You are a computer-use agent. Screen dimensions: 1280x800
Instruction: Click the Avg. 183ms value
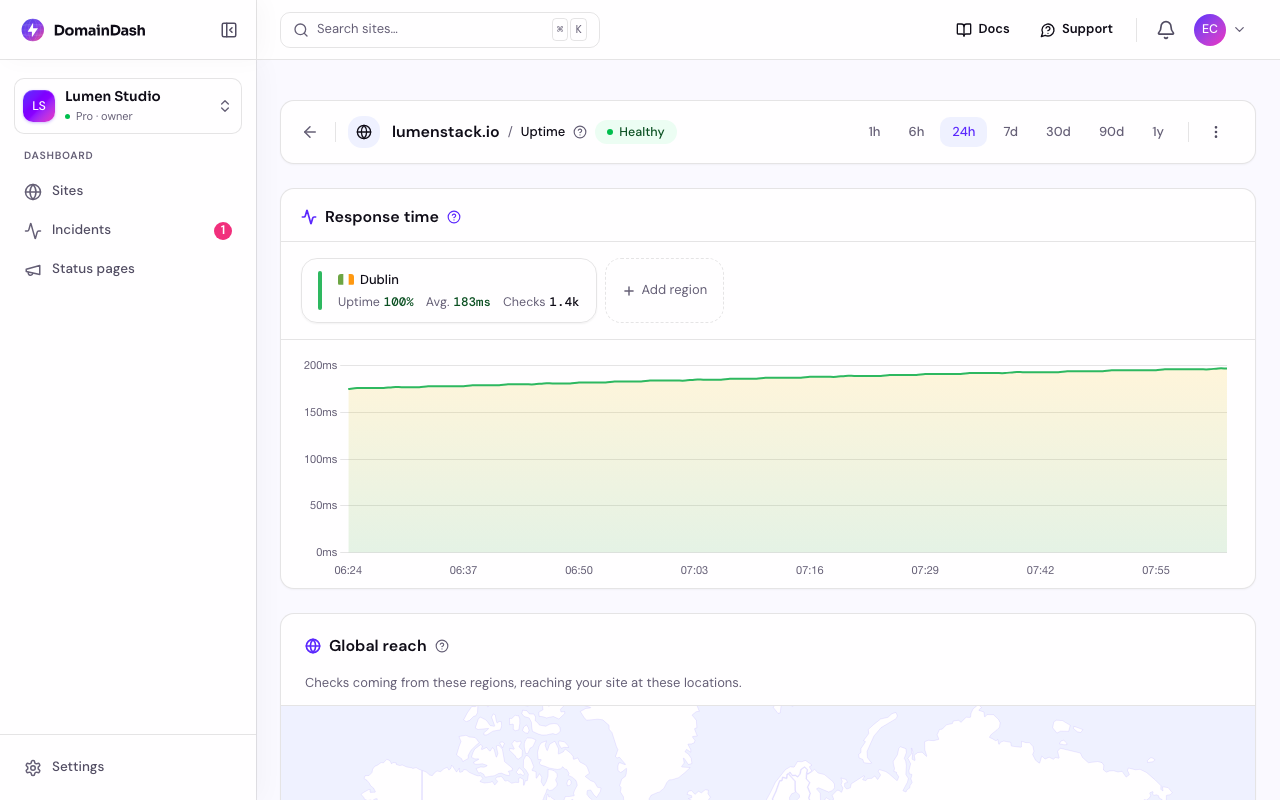tap(472, 302)
